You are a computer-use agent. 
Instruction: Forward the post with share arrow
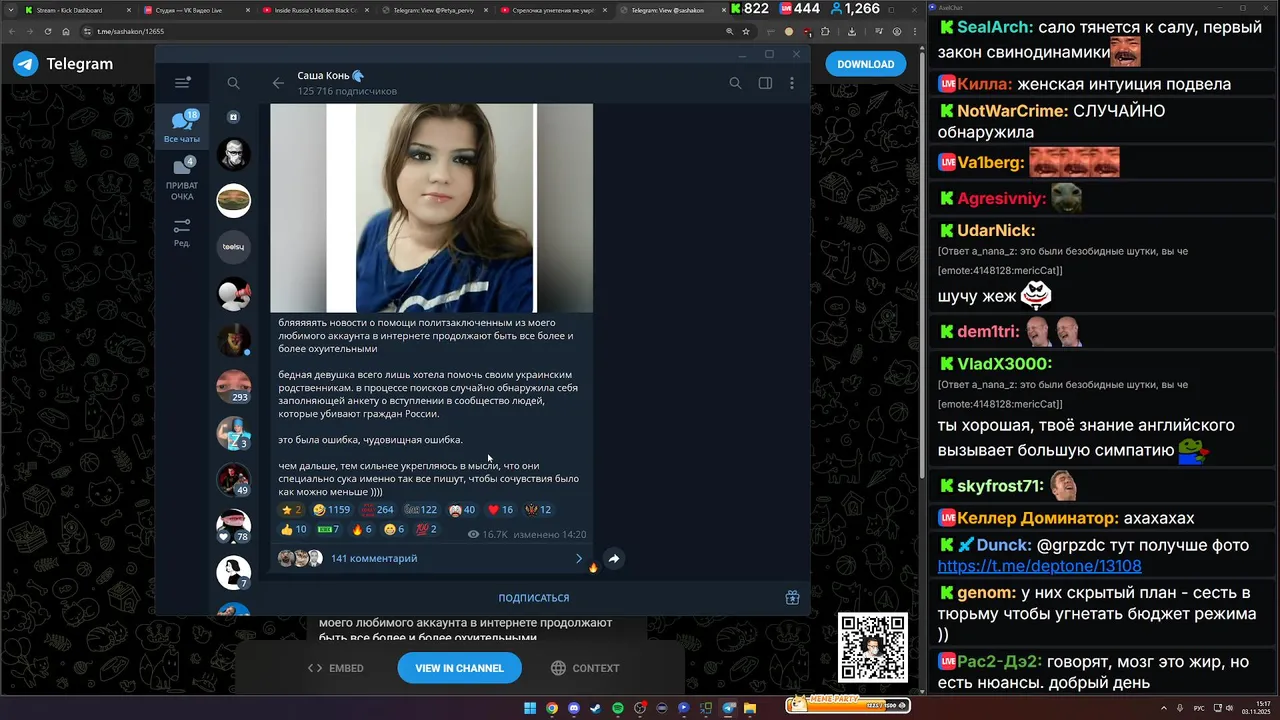tap(614, 559)
